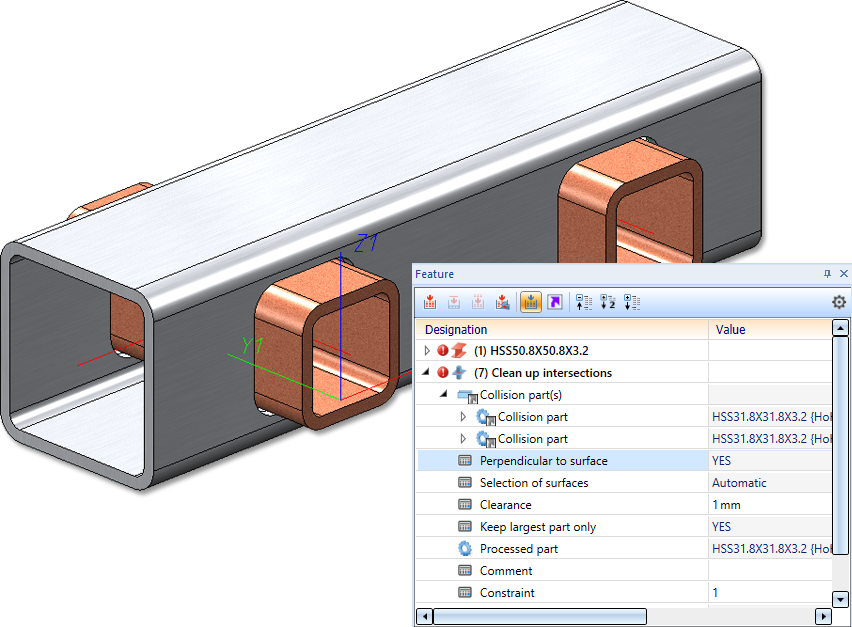Expand all feature entries with down-arrow icon
Viewport: 852px width, 627px height.
pyautogui.click(x=632, y=302)
